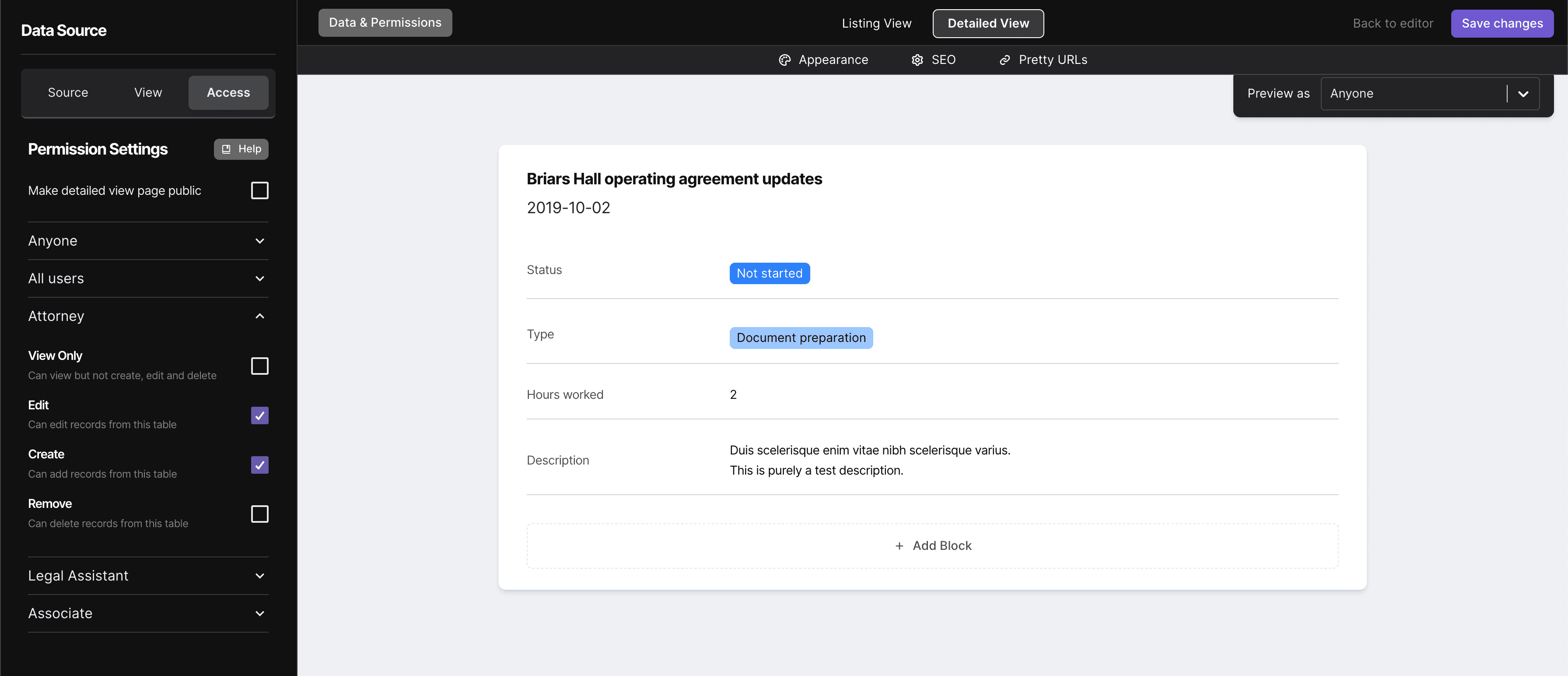
Task: Click Save changes
Action: click(x=1502, y=23)
